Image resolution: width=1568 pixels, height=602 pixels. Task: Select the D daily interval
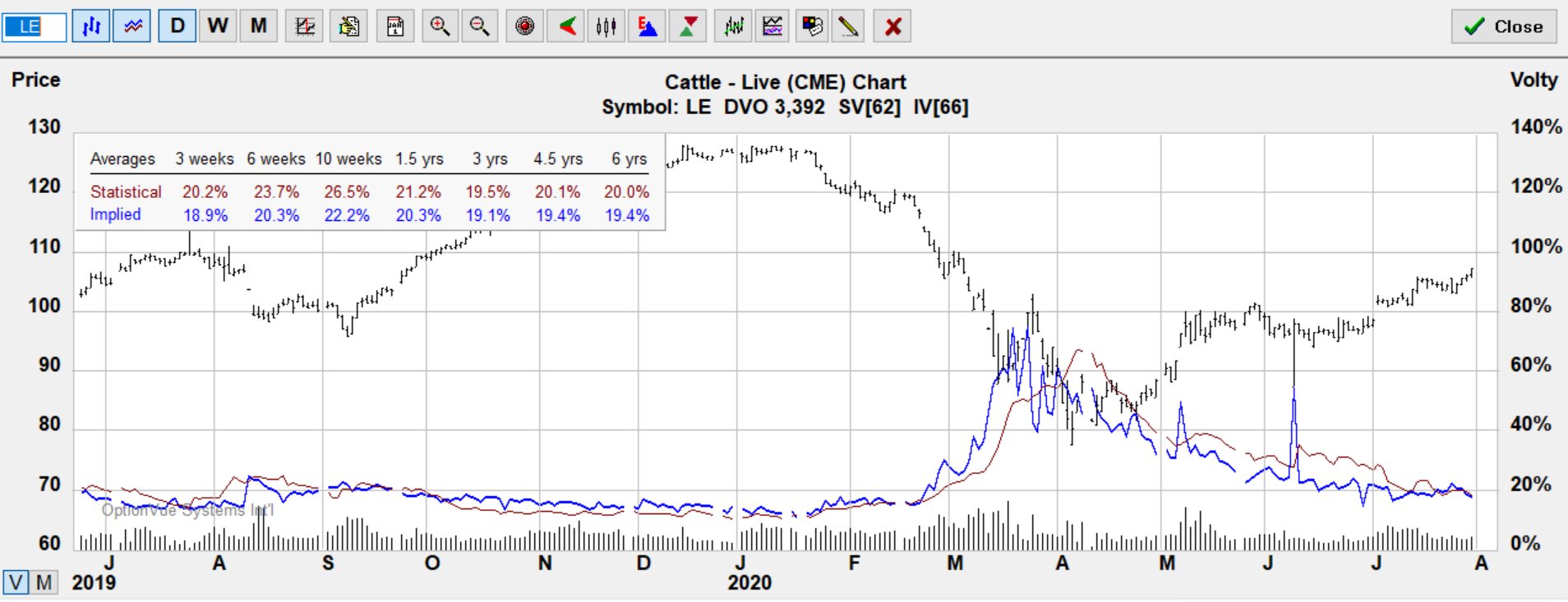pos(177,26)
